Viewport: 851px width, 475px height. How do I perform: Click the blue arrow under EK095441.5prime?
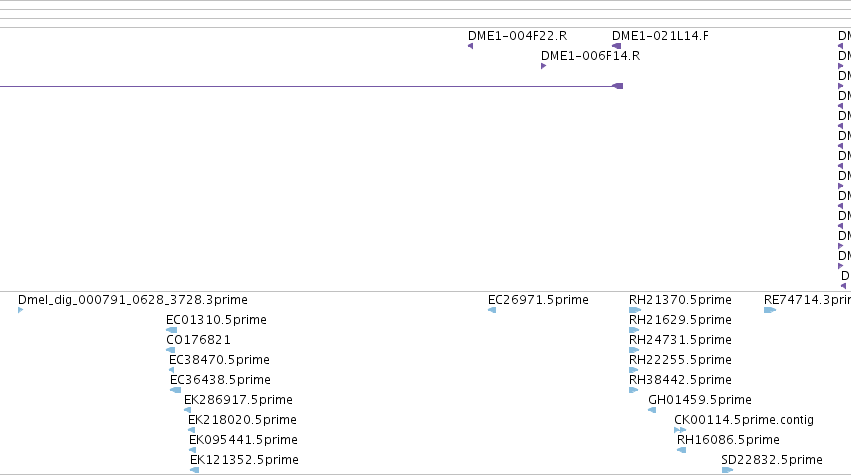(x=192, y=451)
